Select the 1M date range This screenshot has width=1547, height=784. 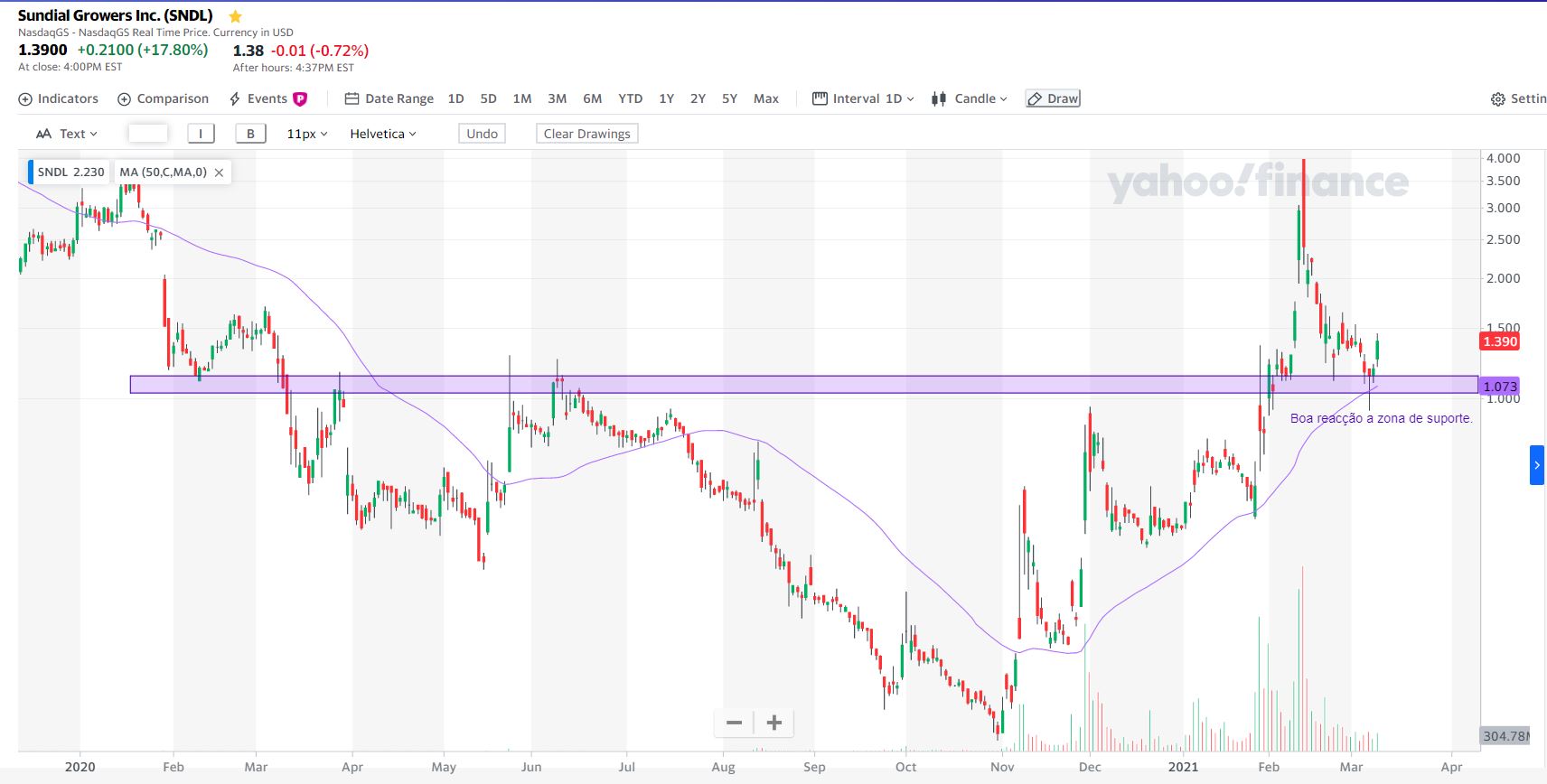(x=522, y=98)
